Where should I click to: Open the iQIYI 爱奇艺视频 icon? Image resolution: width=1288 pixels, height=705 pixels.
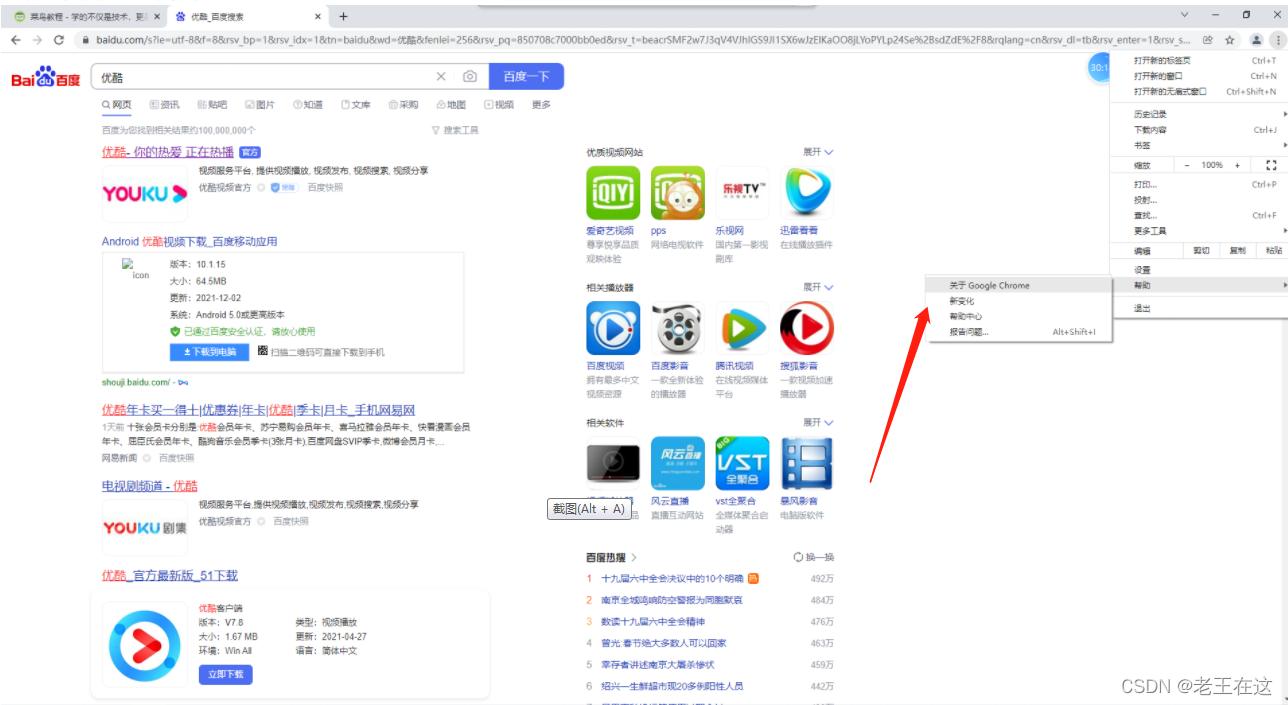[x=612, y=193]
